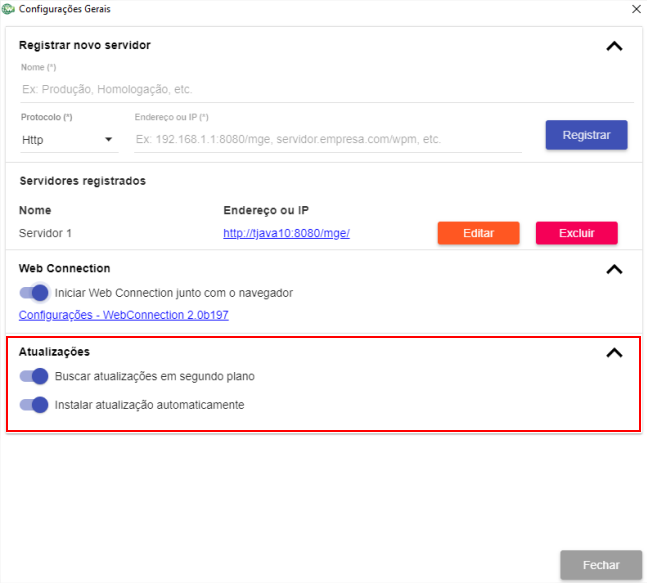Open the Protocolo Http dropdown
The height and width of the screenshot is (583, 647).
pyautogui.click(x=69, y=140)
